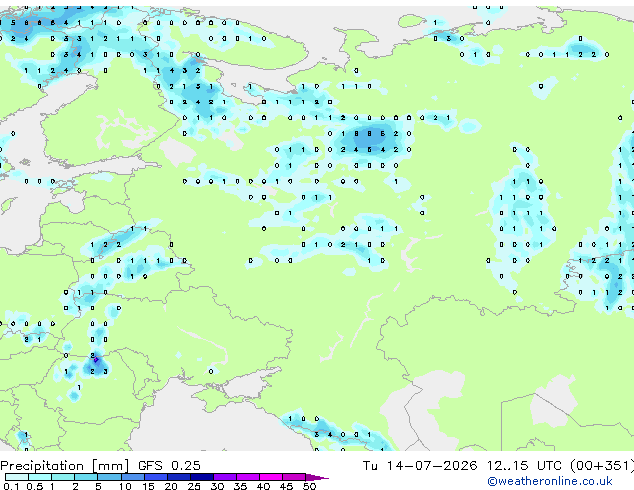Click the 30–35 mm purple swatch

225,477
